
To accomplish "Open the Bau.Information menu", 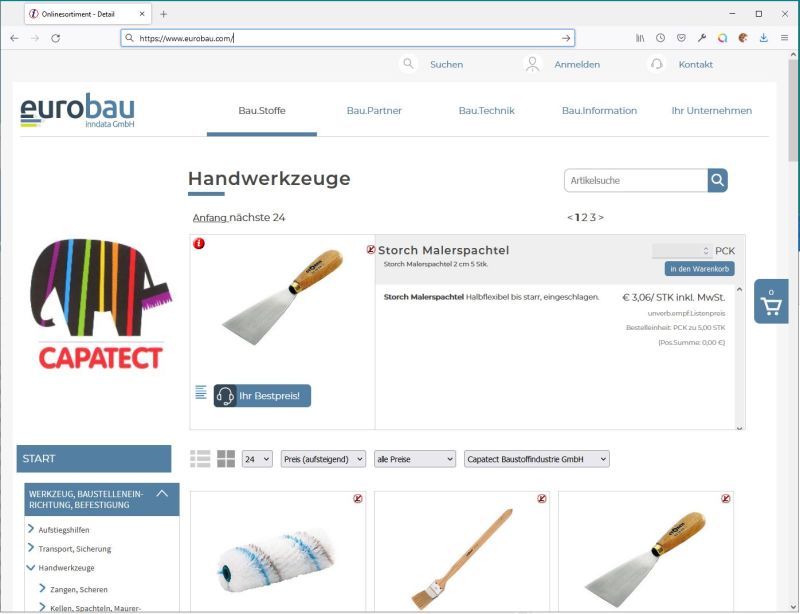I will 599,111.
